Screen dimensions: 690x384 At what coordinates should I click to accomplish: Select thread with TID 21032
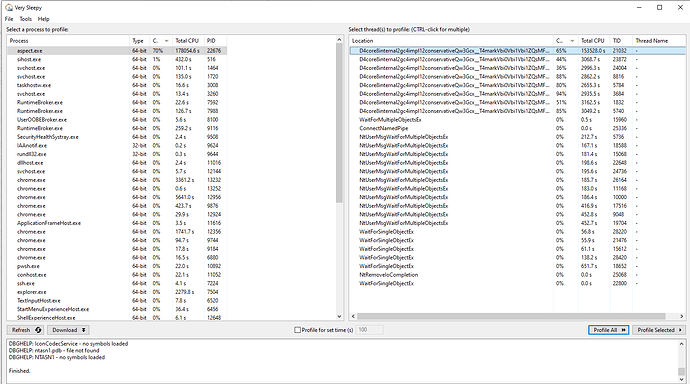(x=518, y=51)
